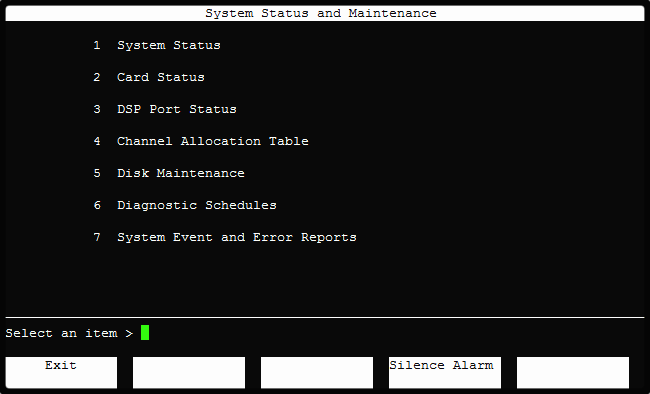The image size is (650, 394).
Task: Focus the Select an item input cursor
Action: pos(145,333)
